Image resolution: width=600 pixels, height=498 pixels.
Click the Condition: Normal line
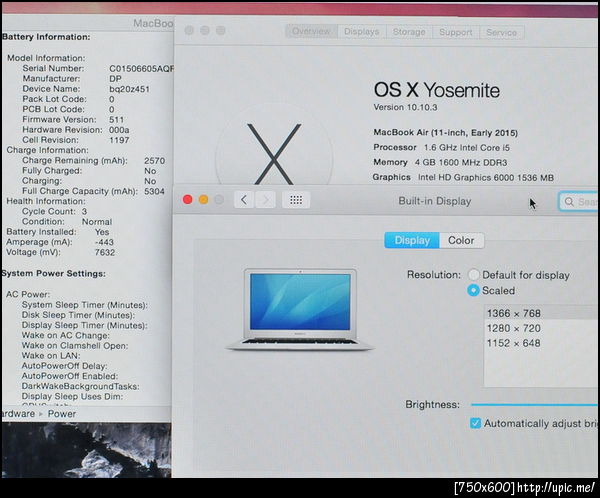(67, 222)
